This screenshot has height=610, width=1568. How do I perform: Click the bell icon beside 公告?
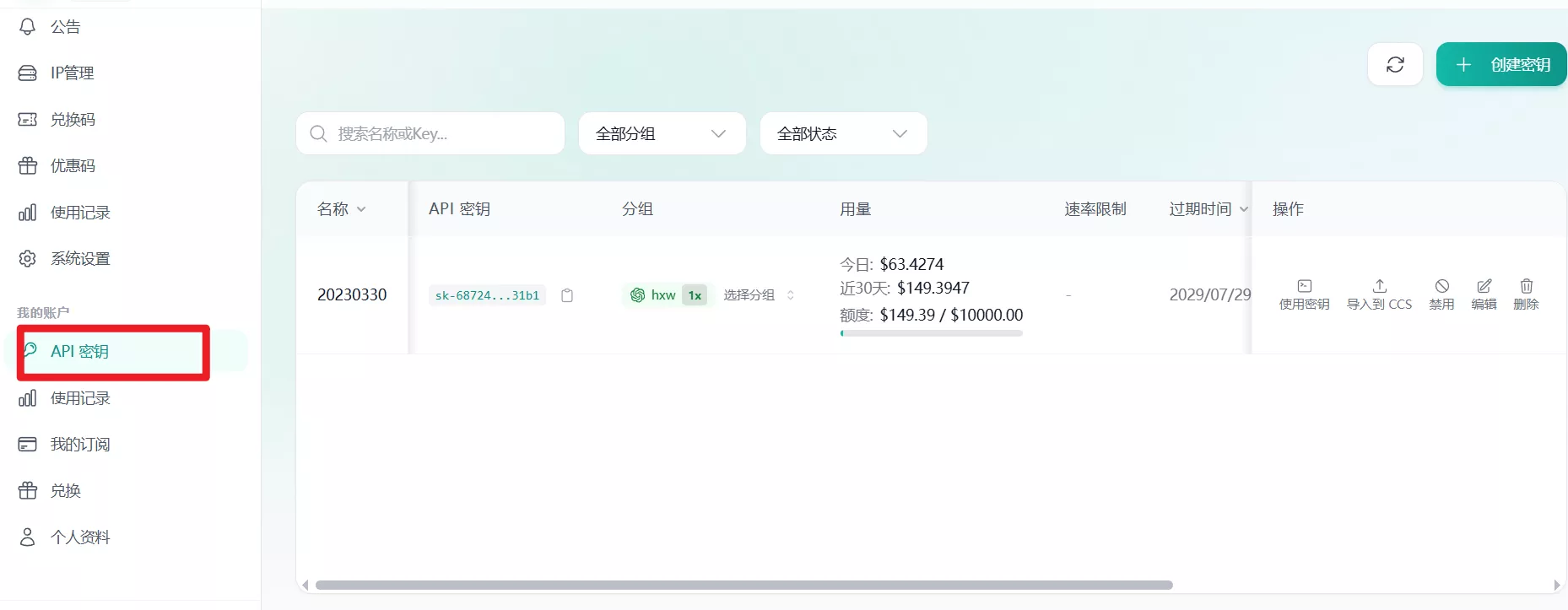pos(28,27)
